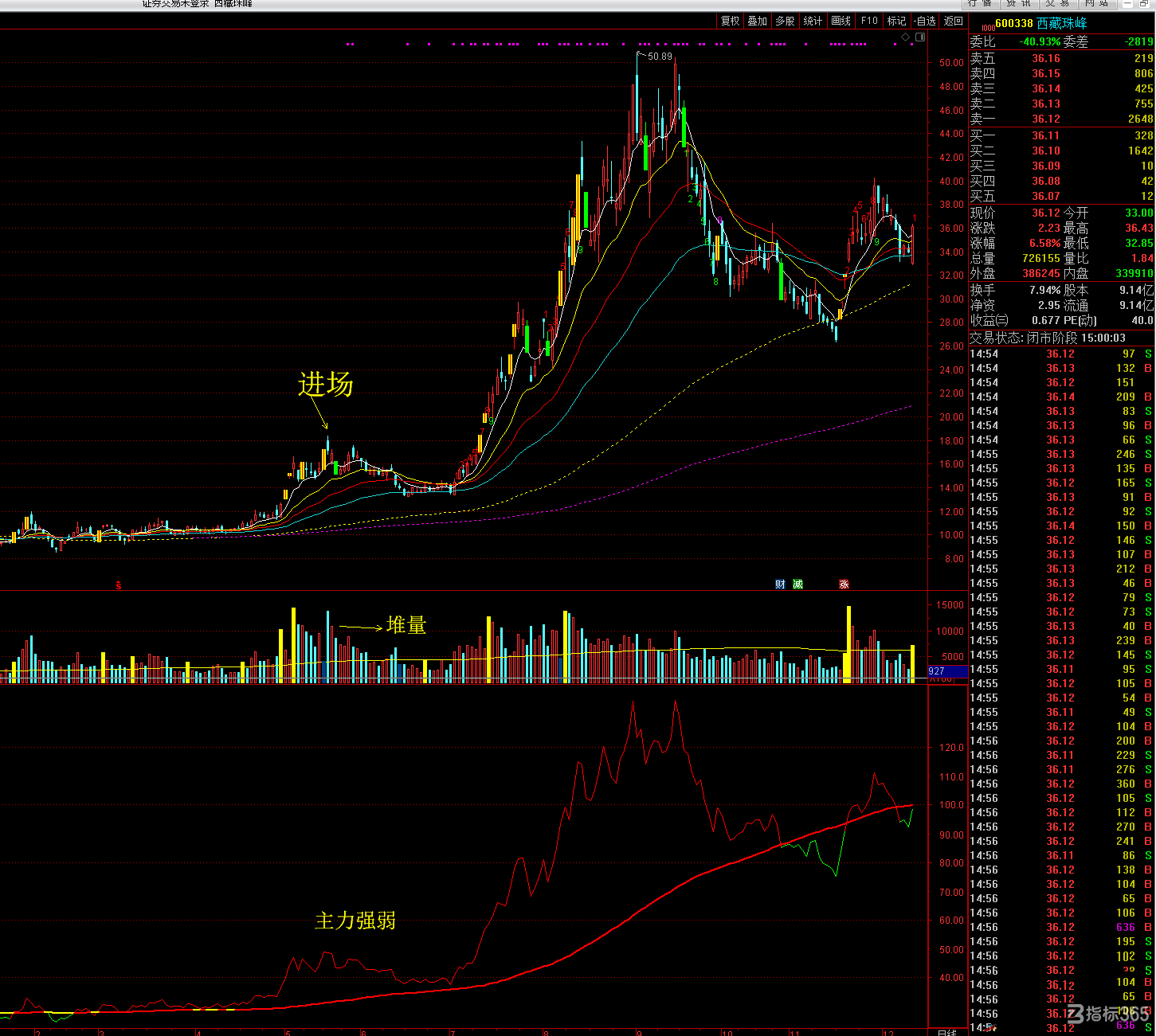Click the 主力强弱 indicator label
The image size is (1156, 1036).
point(355,921)
